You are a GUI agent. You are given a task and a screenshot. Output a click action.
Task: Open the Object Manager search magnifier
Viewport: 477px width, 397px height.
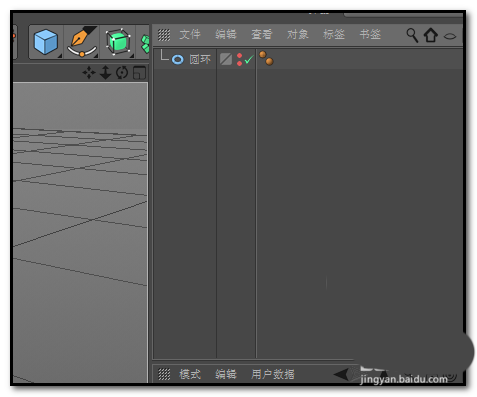point(412,35)
